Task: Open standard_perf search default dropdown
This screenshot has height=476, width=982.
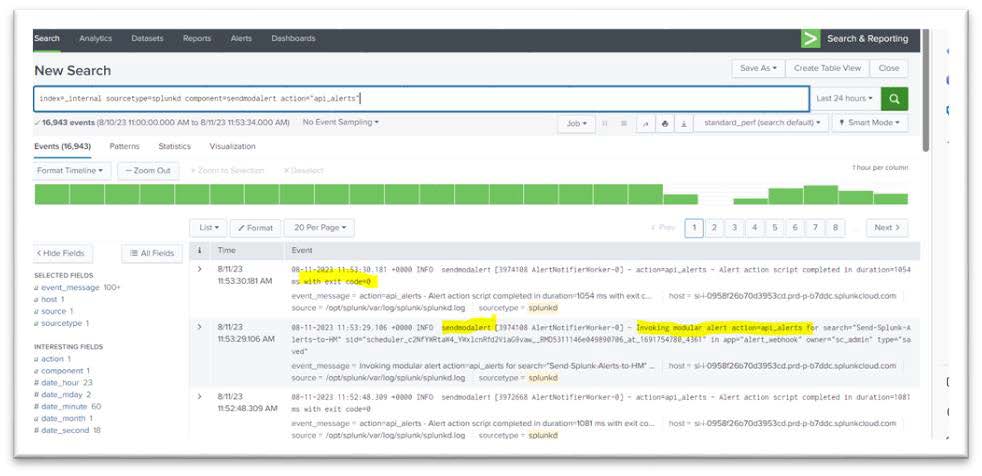Action: point(762,123)
